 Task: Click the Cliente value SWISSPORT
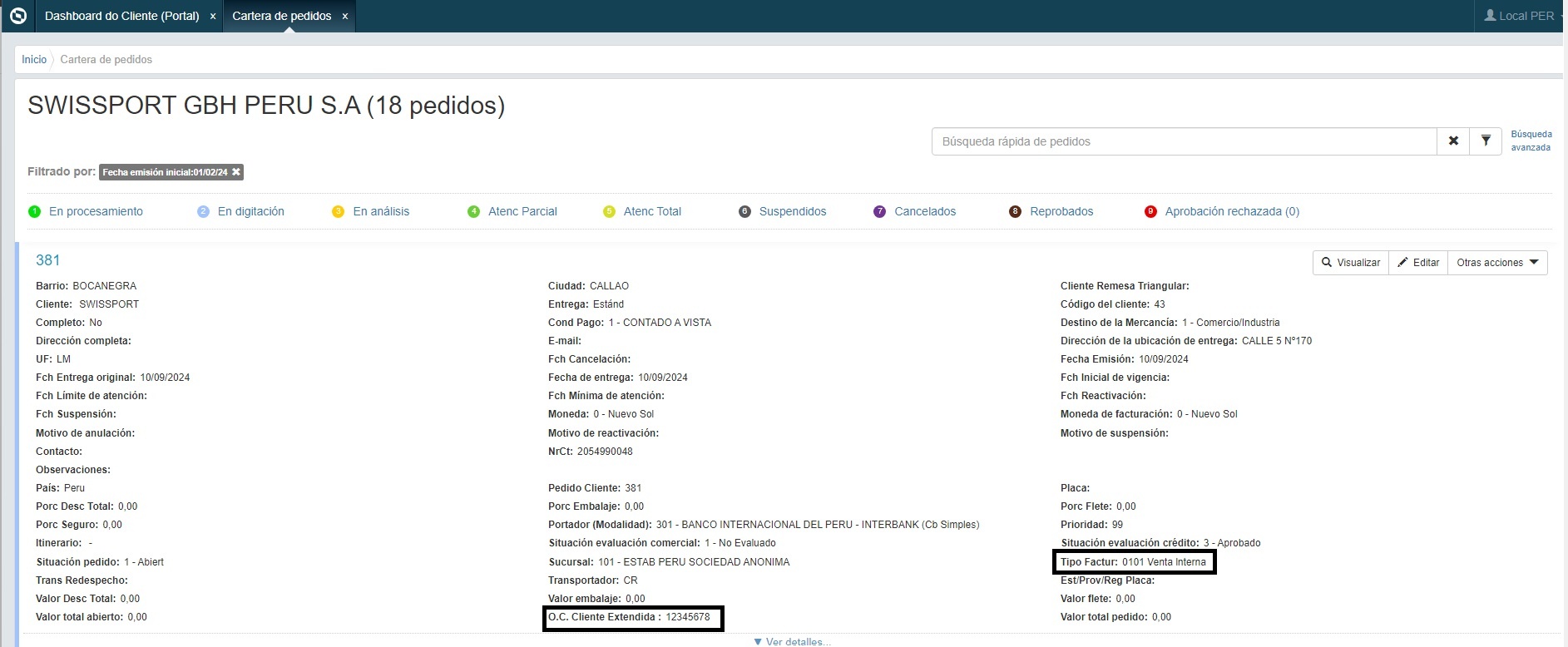click(x=109, y=304)
